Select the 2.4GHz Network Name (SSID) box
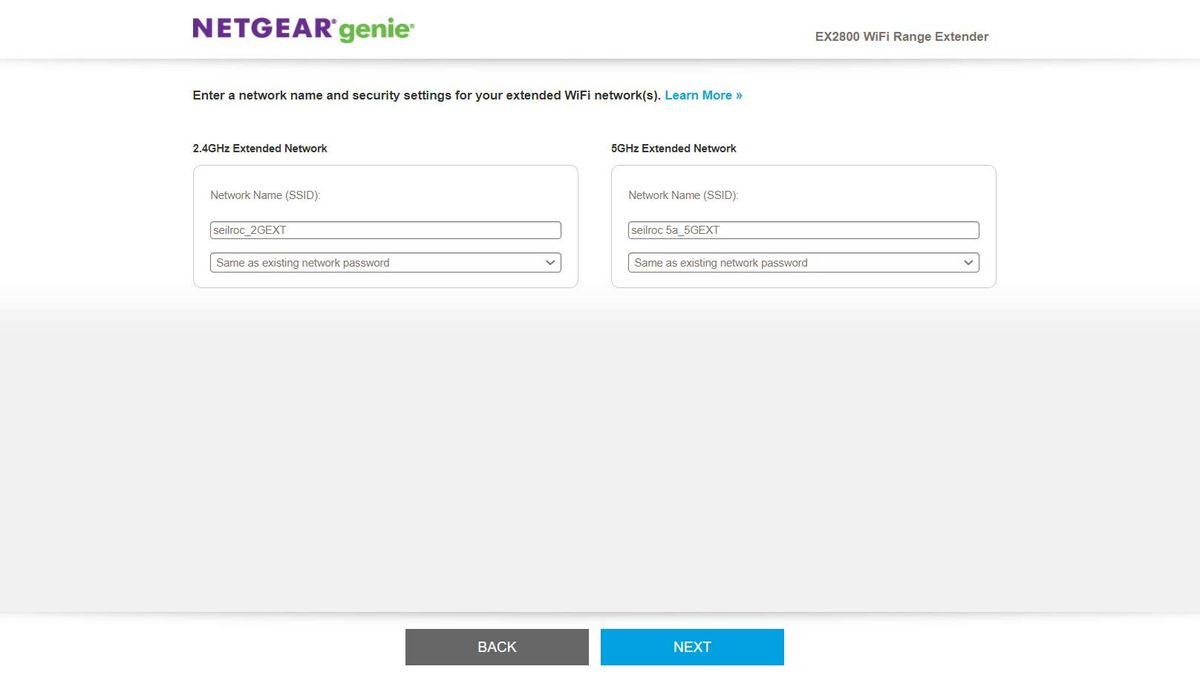This screenshot has height=675, width=1200. (385, 229)
